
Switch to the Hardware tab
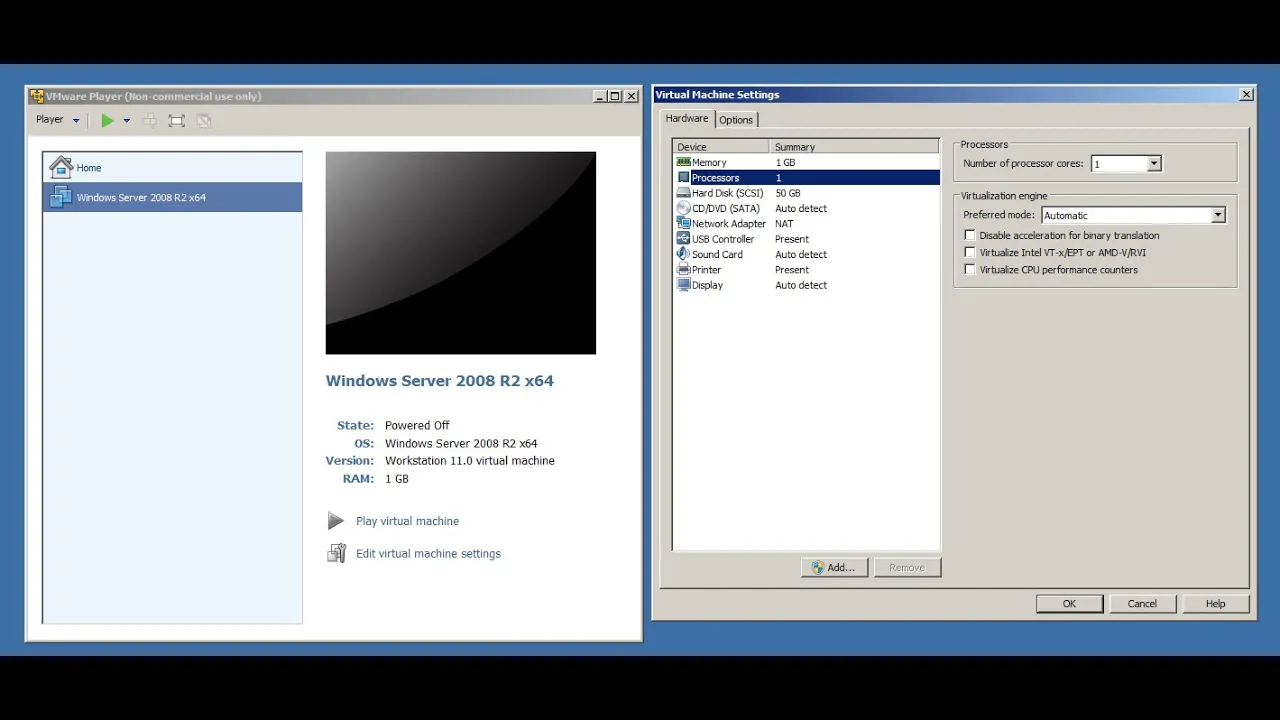[x=687, y=118]
